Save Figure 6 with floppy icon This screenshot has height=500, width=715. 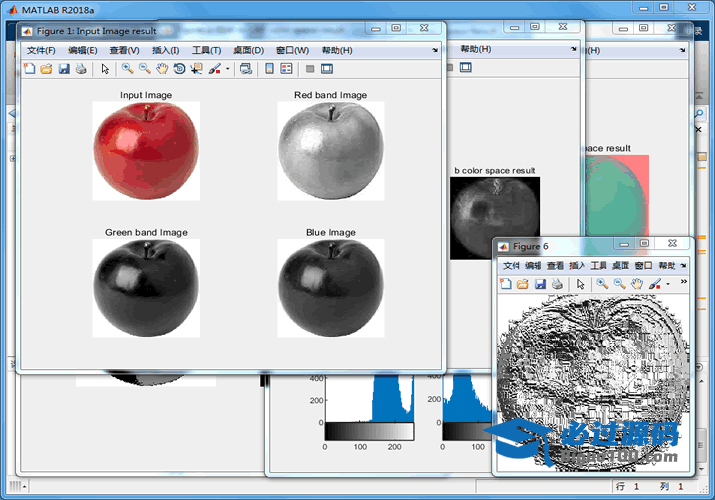[540, 284]
